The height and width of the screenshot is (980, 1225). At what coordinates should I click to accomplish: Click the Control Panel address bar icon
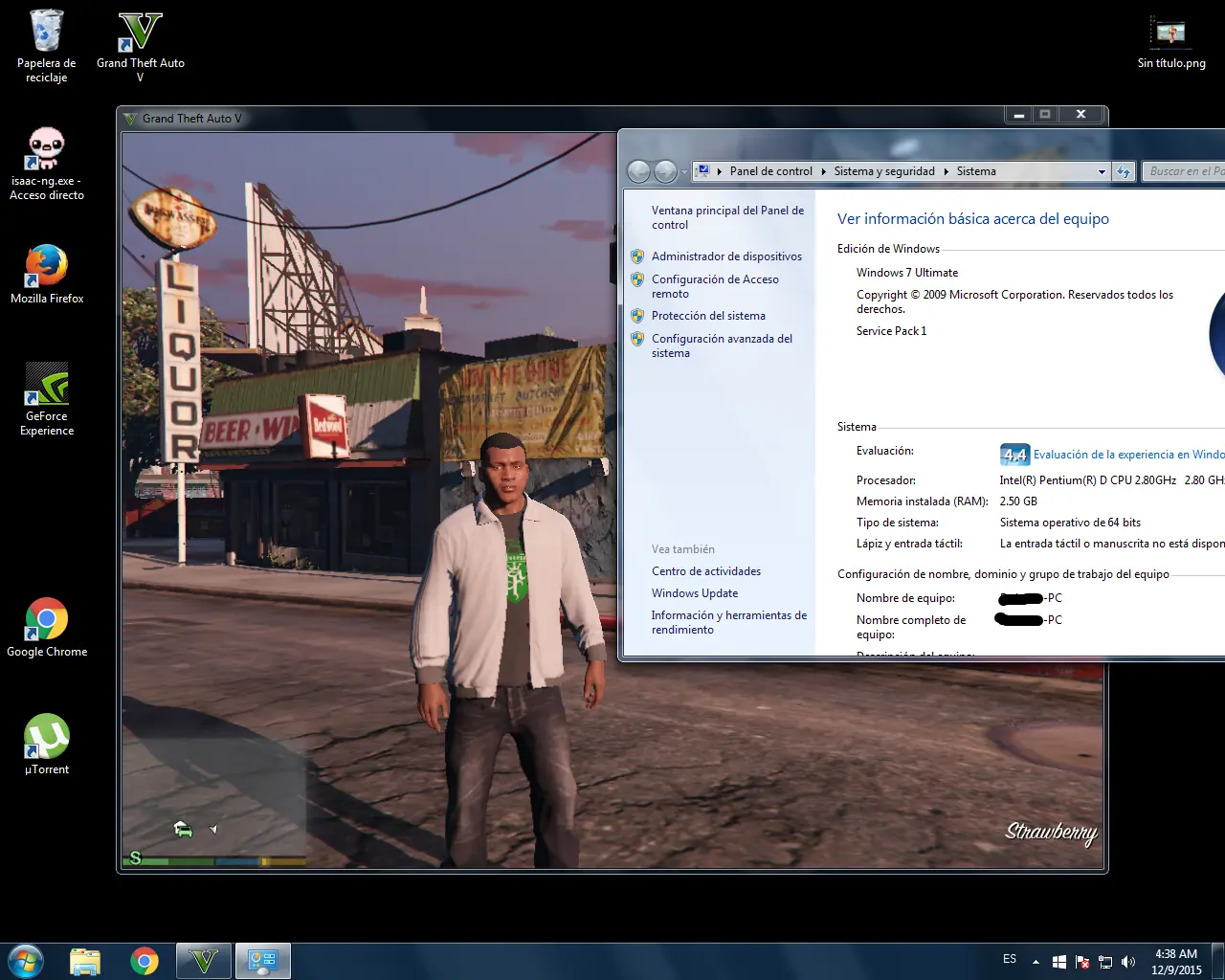(x=703, y=171)
